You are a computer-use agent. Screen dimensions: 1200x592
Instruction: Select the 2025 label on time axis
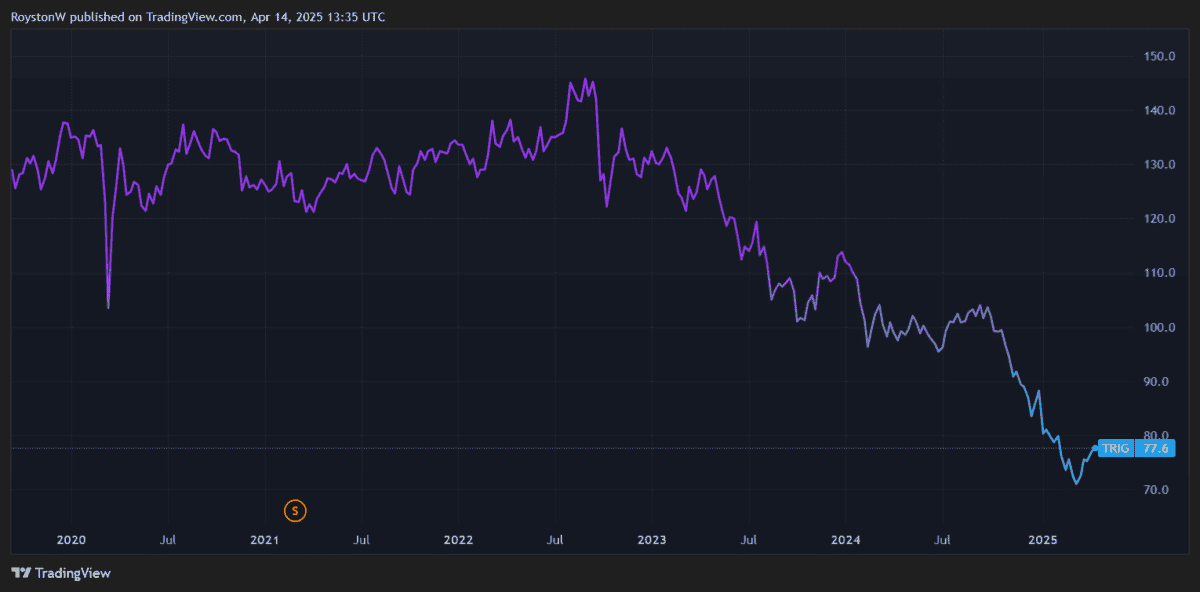click(x=1042, y=540)
